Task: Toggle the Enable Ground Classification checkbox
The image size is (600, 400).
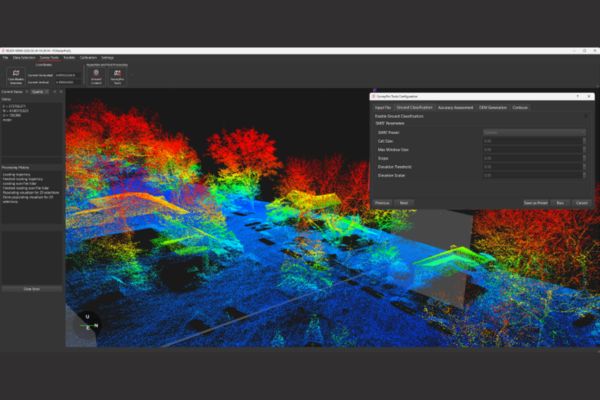Action: click(x=586, y=115)
